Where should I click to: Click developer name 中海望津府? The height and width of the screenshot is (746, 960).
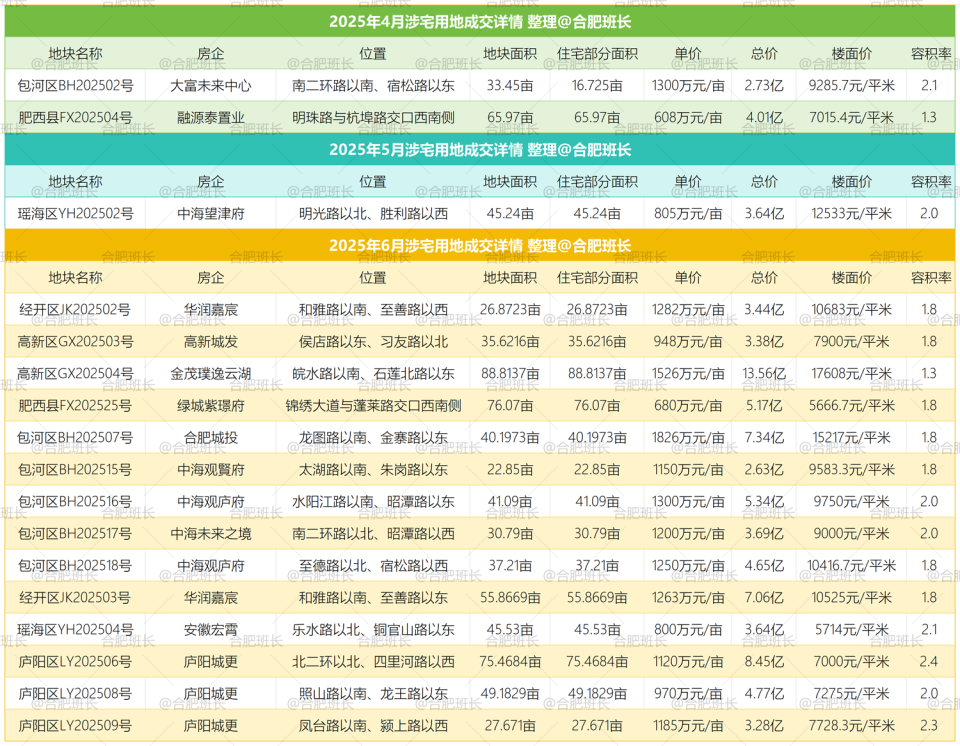211,214
